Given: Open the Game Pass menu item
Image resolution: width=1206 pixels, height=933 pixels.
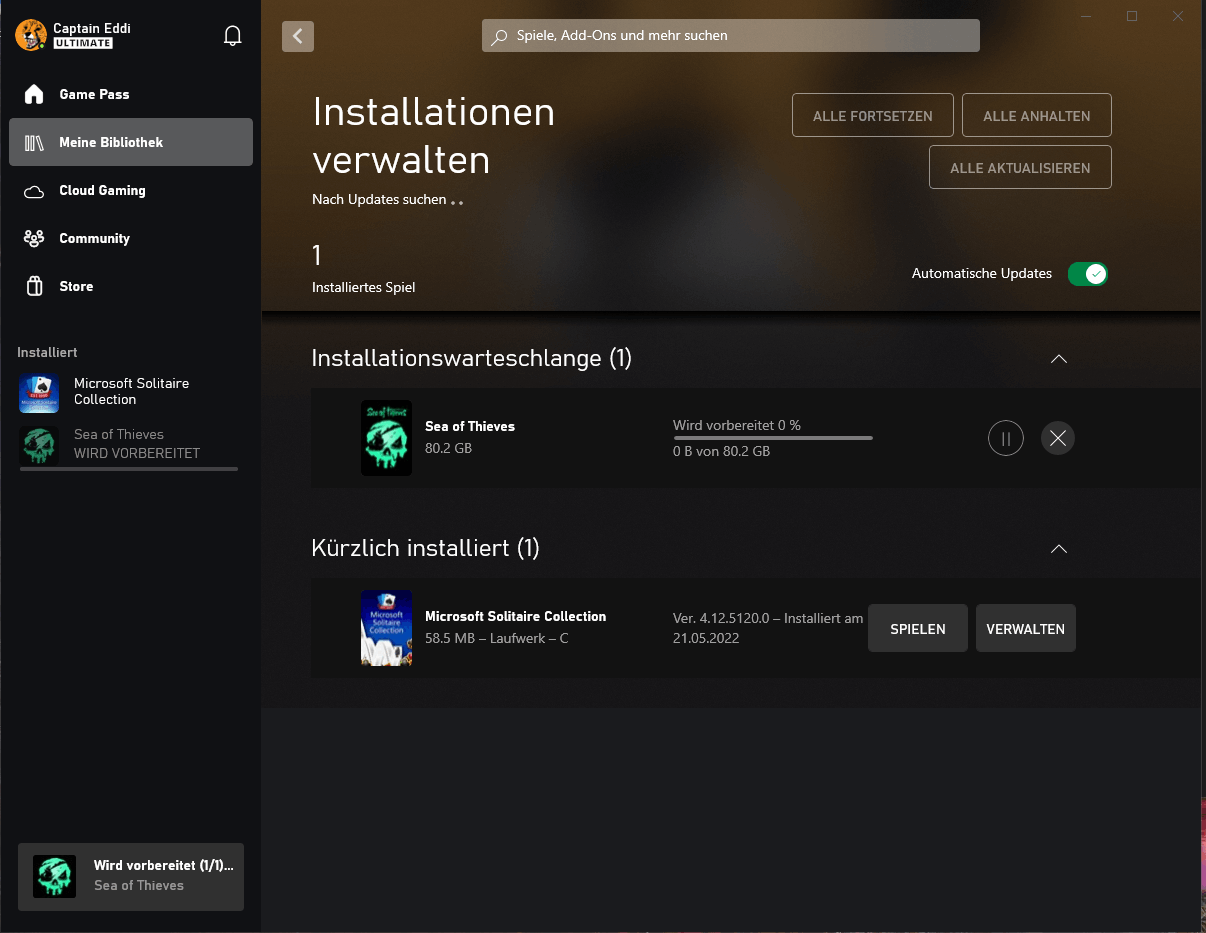Looking at the screenshot, I should pos(131,94).
